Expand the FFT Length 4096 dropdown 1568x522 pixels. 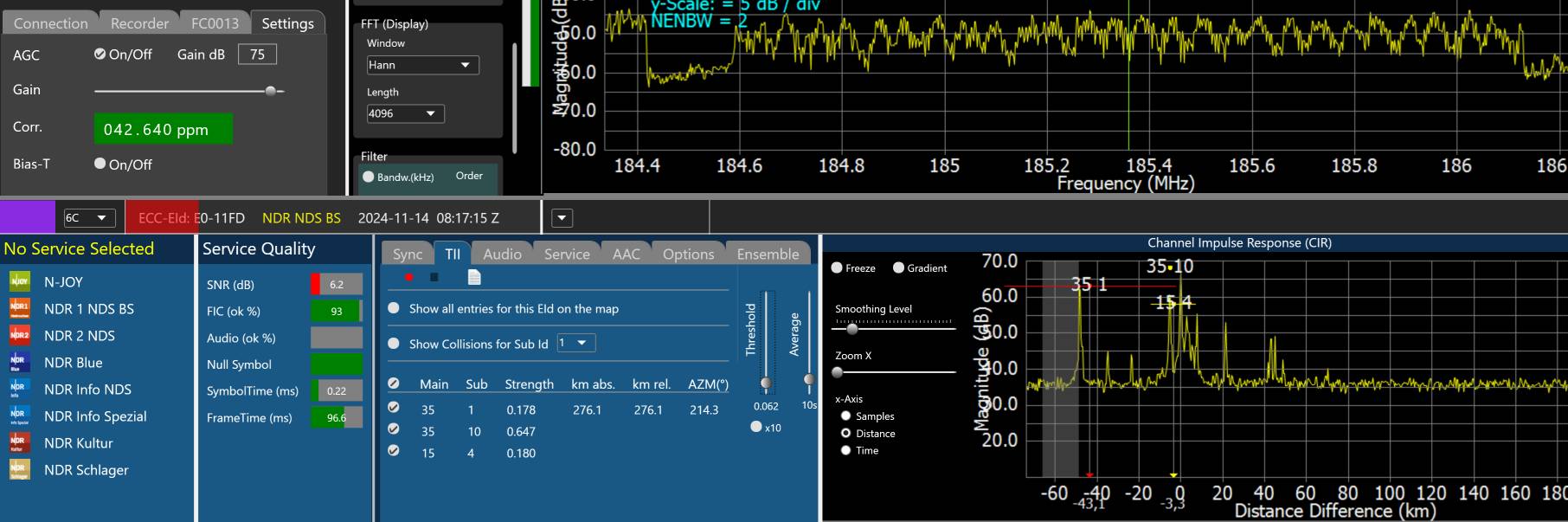(x=405, y=113)
